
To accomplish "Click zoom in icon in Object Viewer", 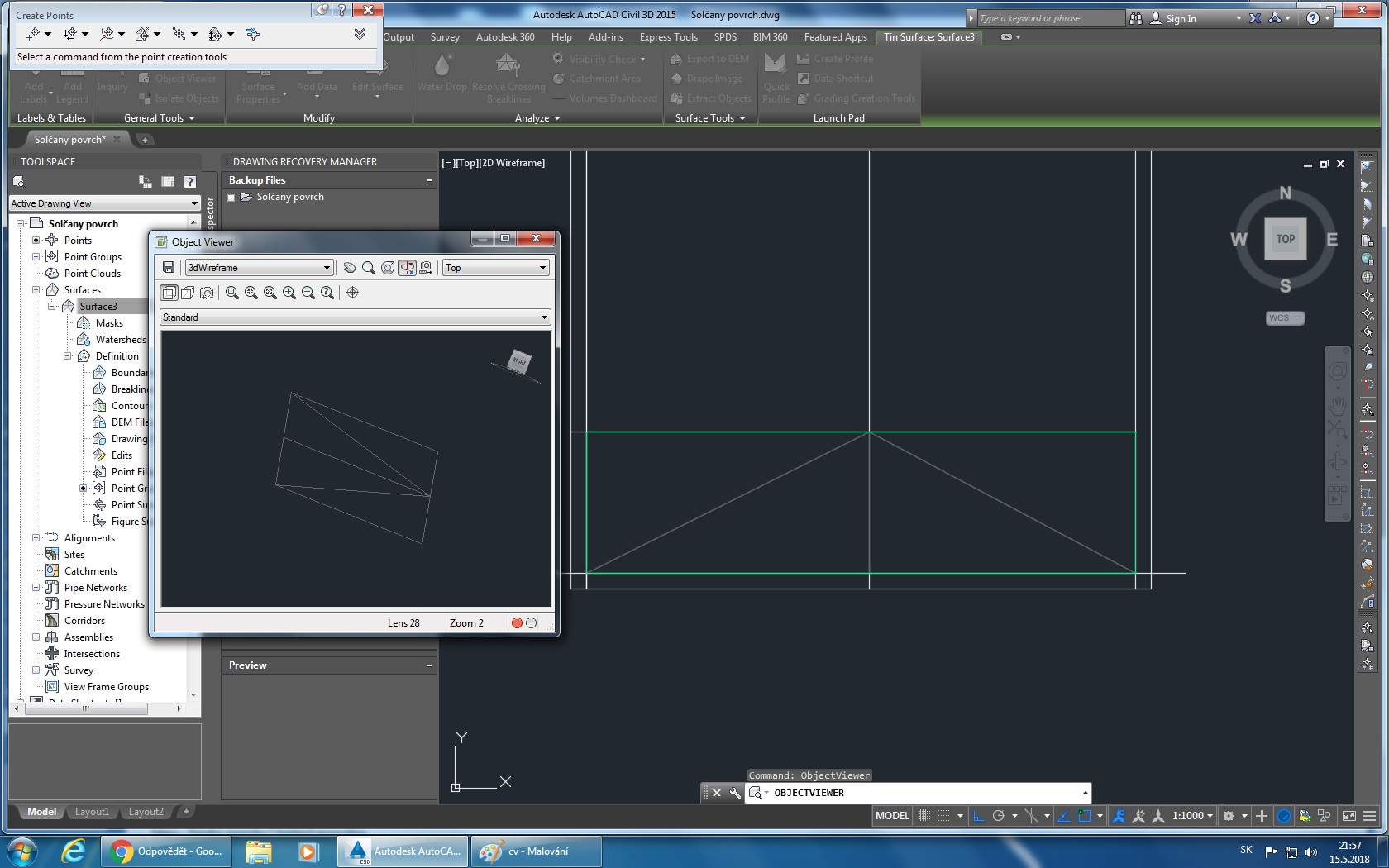I will click(289, 292).
